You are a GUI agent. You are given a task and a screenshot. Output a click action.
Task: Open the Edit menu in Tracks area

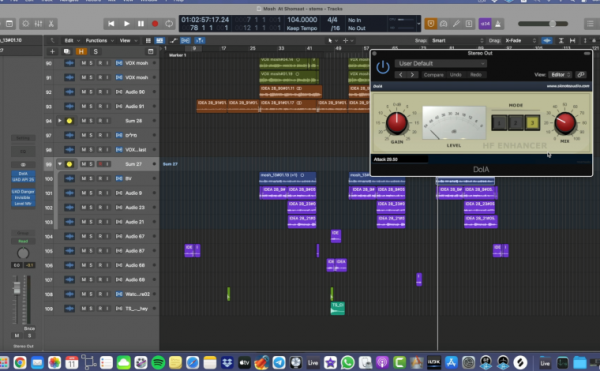(x=72, y=41)
